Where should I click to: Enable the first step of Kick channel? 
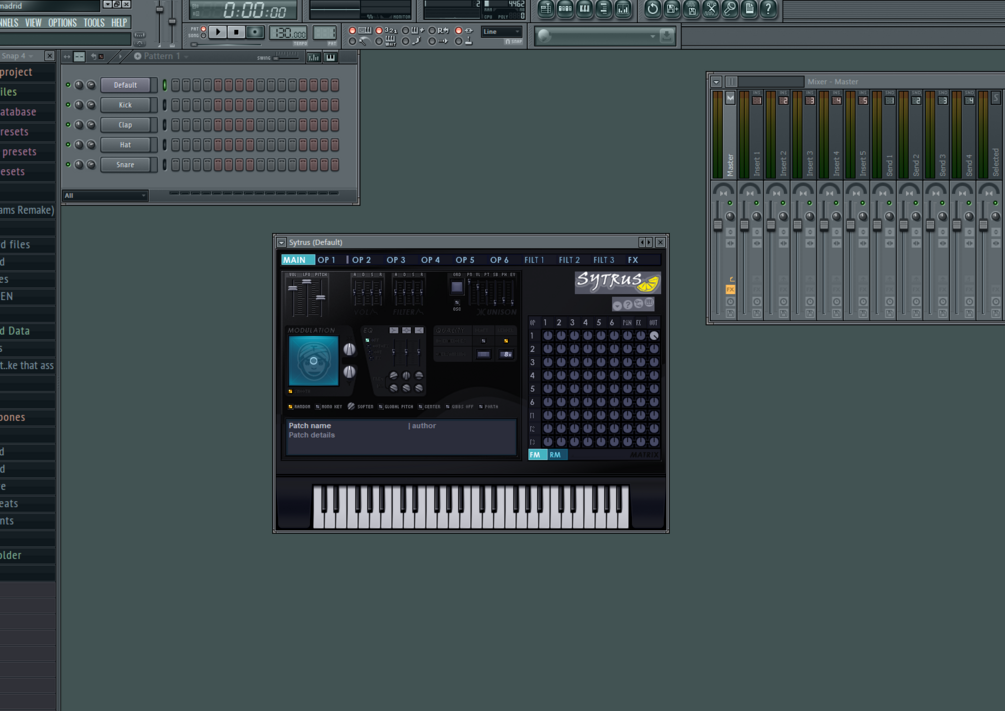pyautogui.click(x=176, y=105)
